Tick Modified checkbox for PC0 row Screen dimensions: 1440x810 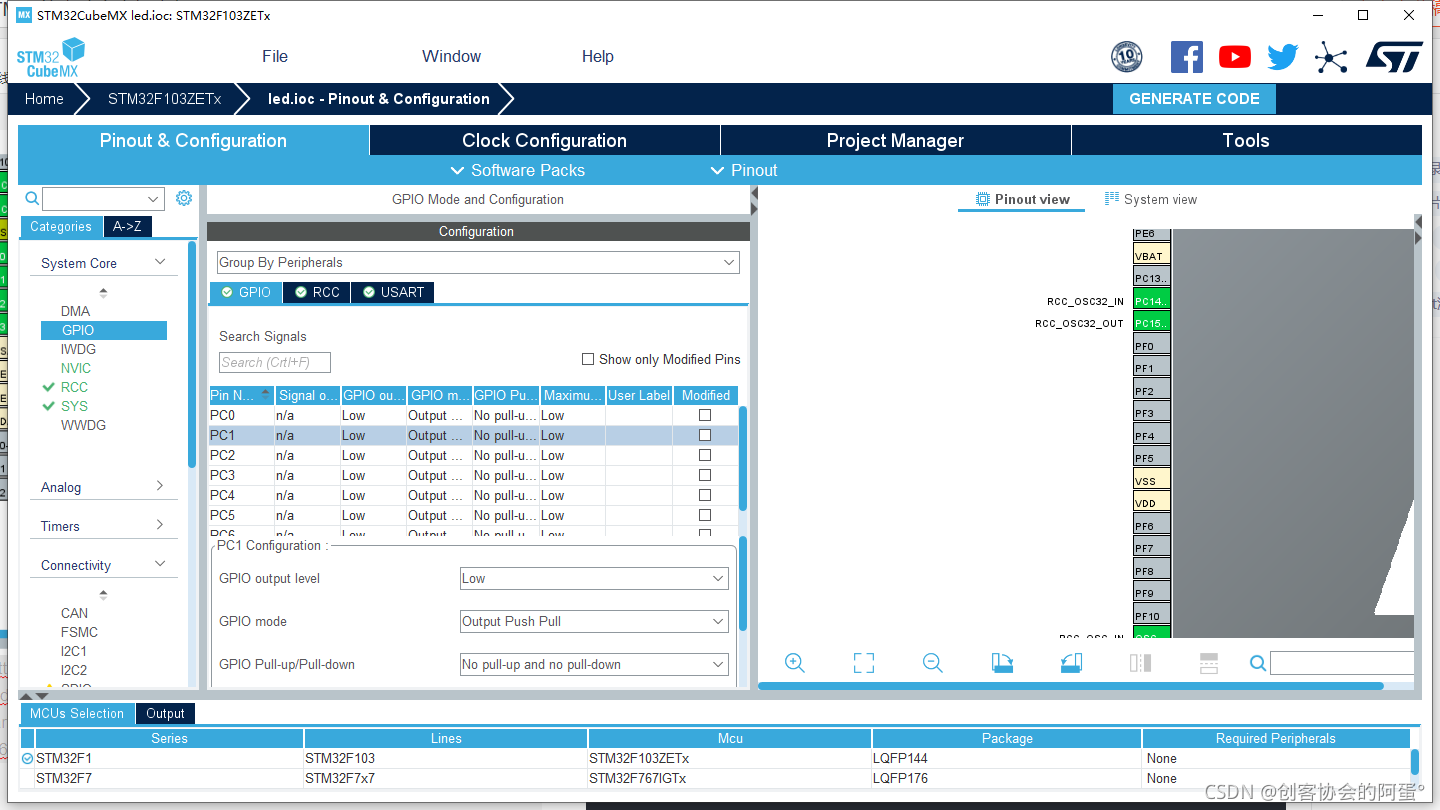click(705, 415)
